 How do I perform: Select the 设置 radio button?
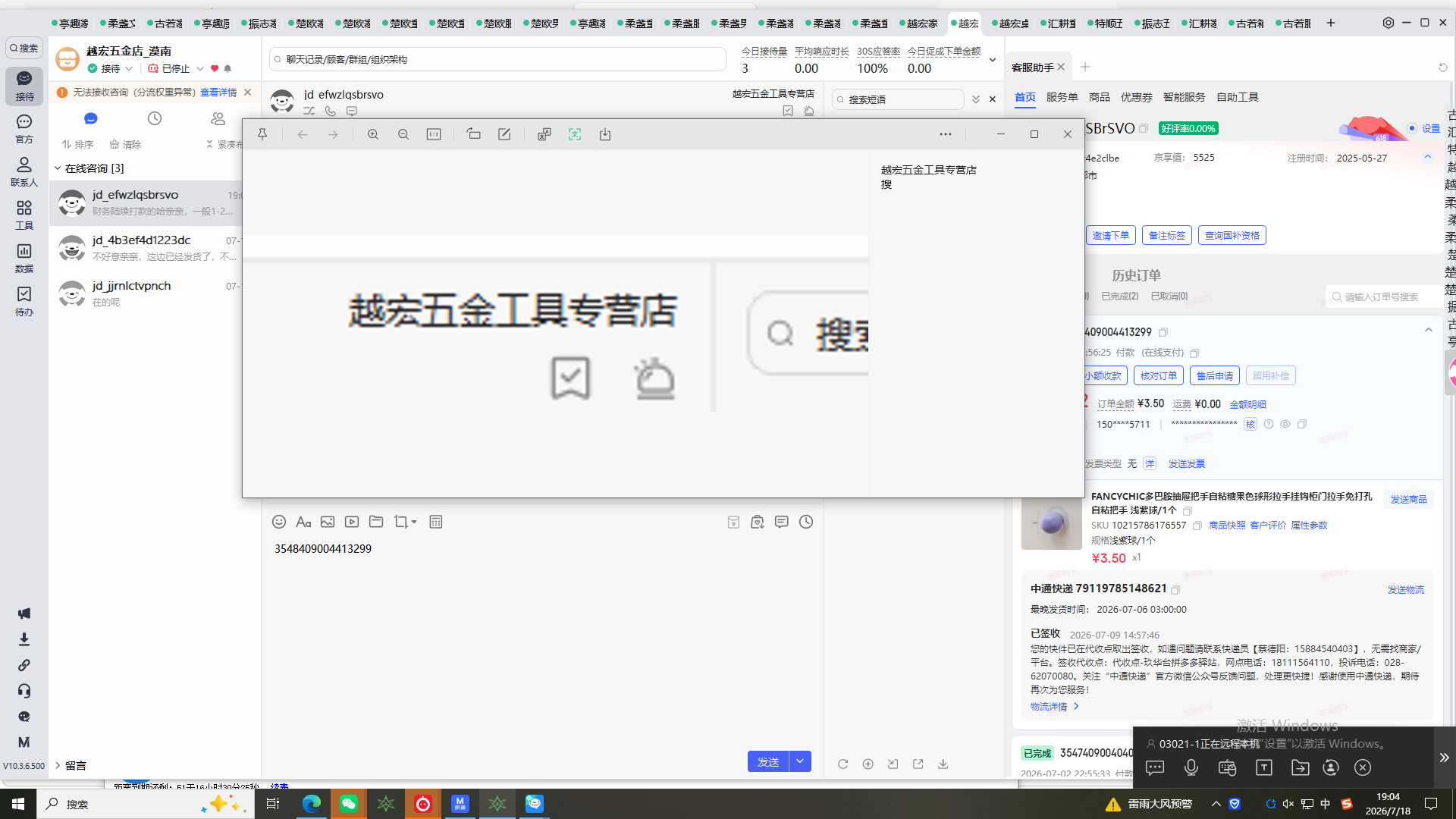coord(1412,129)
